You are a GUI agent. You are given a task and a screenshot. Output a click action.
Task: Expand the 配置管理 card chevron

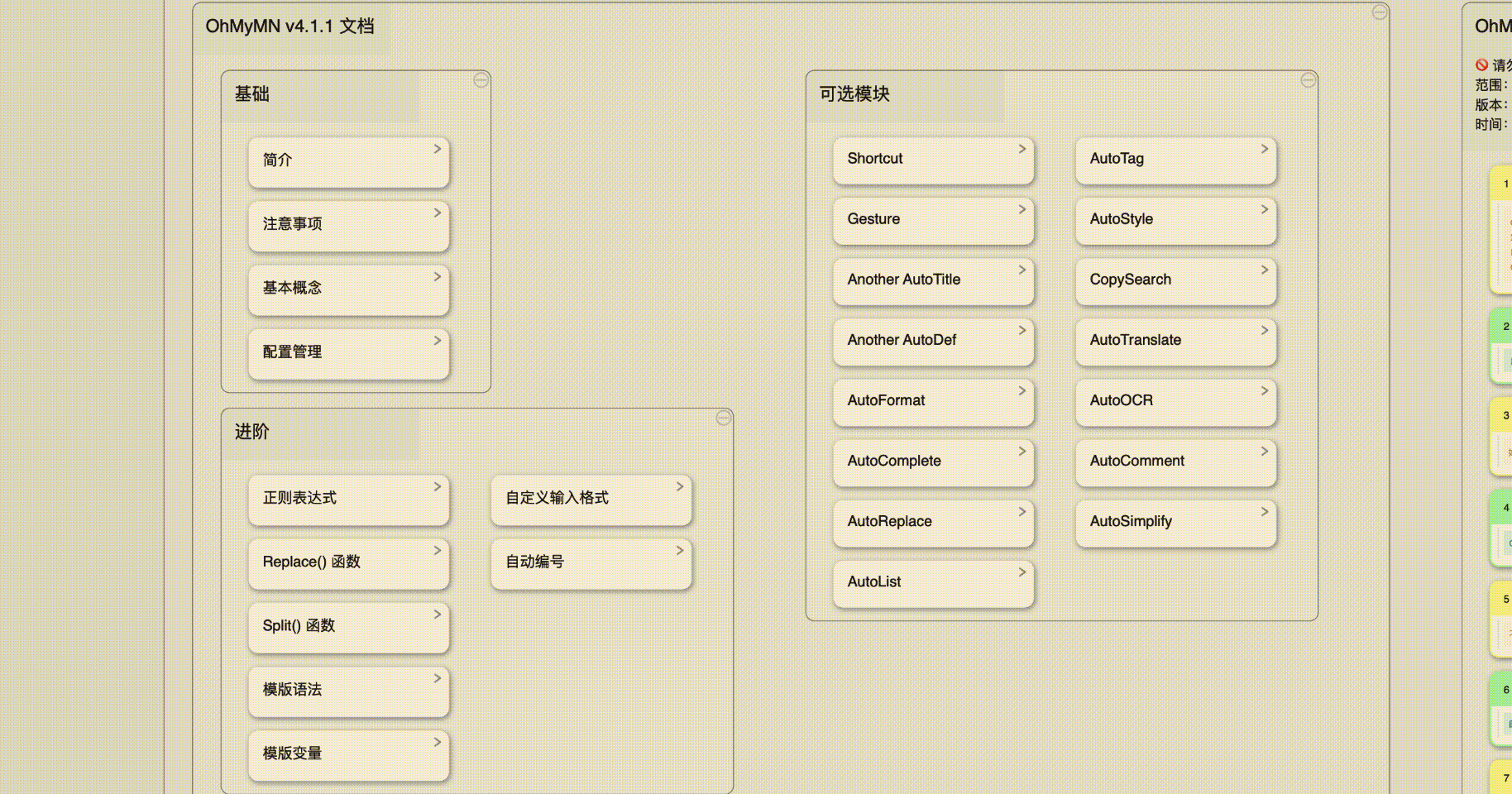(x=438, y=340)
